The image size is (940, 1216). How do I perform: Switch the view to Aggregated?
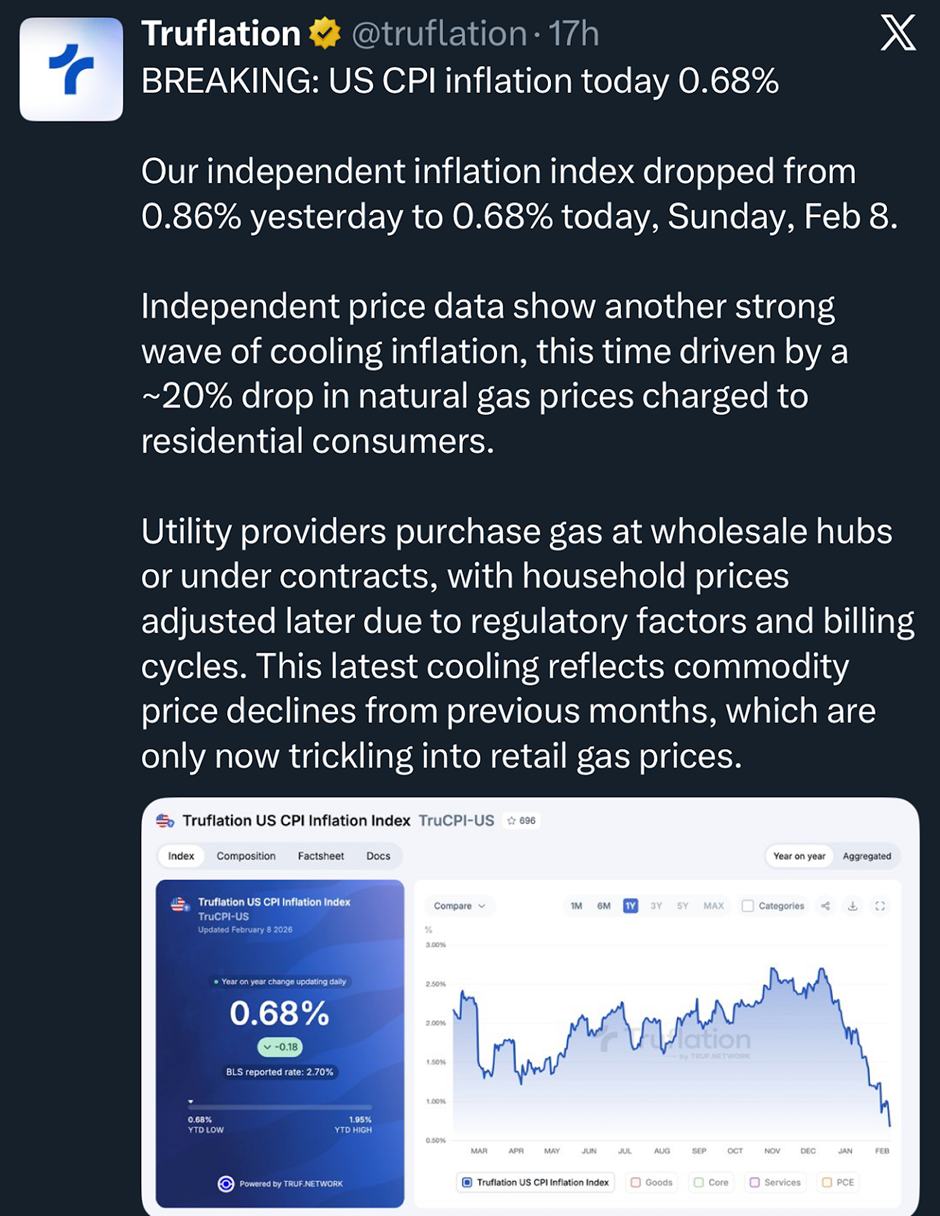pyautogui.click(x=866, y=856)
